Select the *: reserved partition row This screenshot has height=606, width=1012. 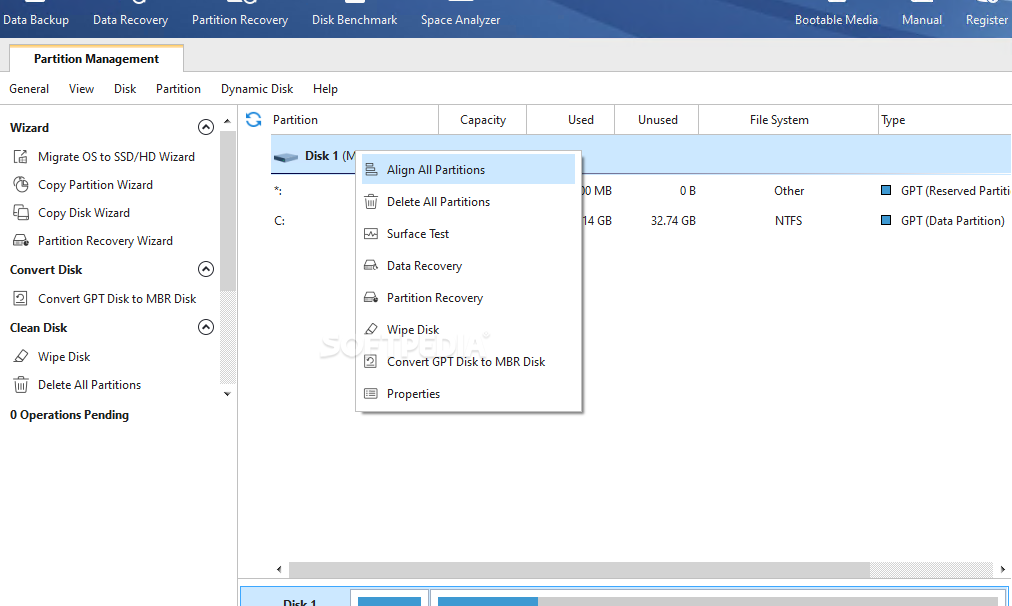641,190
